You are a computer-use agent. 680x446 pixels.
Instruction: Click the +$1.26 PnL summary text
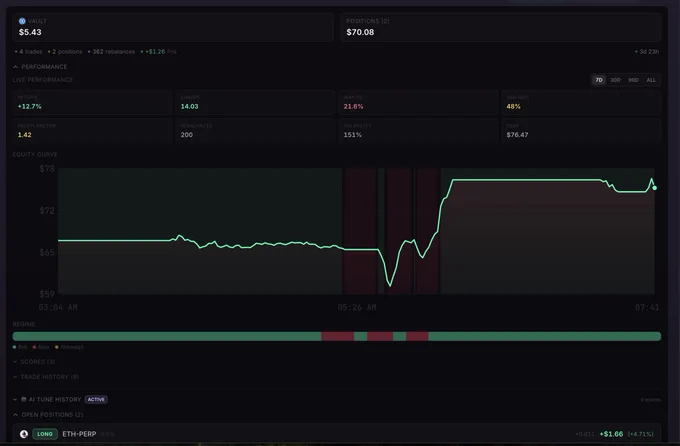tap(159, 52)
